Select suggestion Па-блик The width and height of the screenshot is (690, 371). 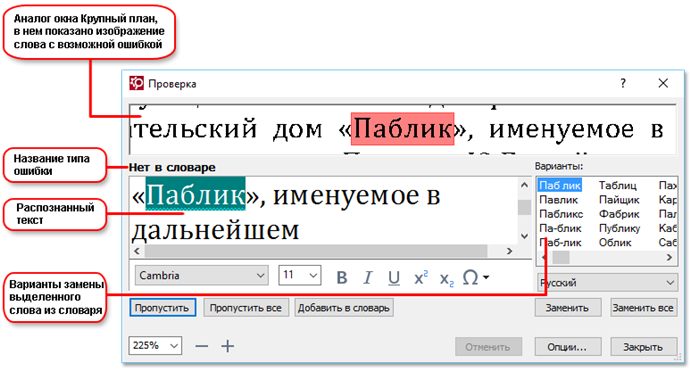click(560, 228)
